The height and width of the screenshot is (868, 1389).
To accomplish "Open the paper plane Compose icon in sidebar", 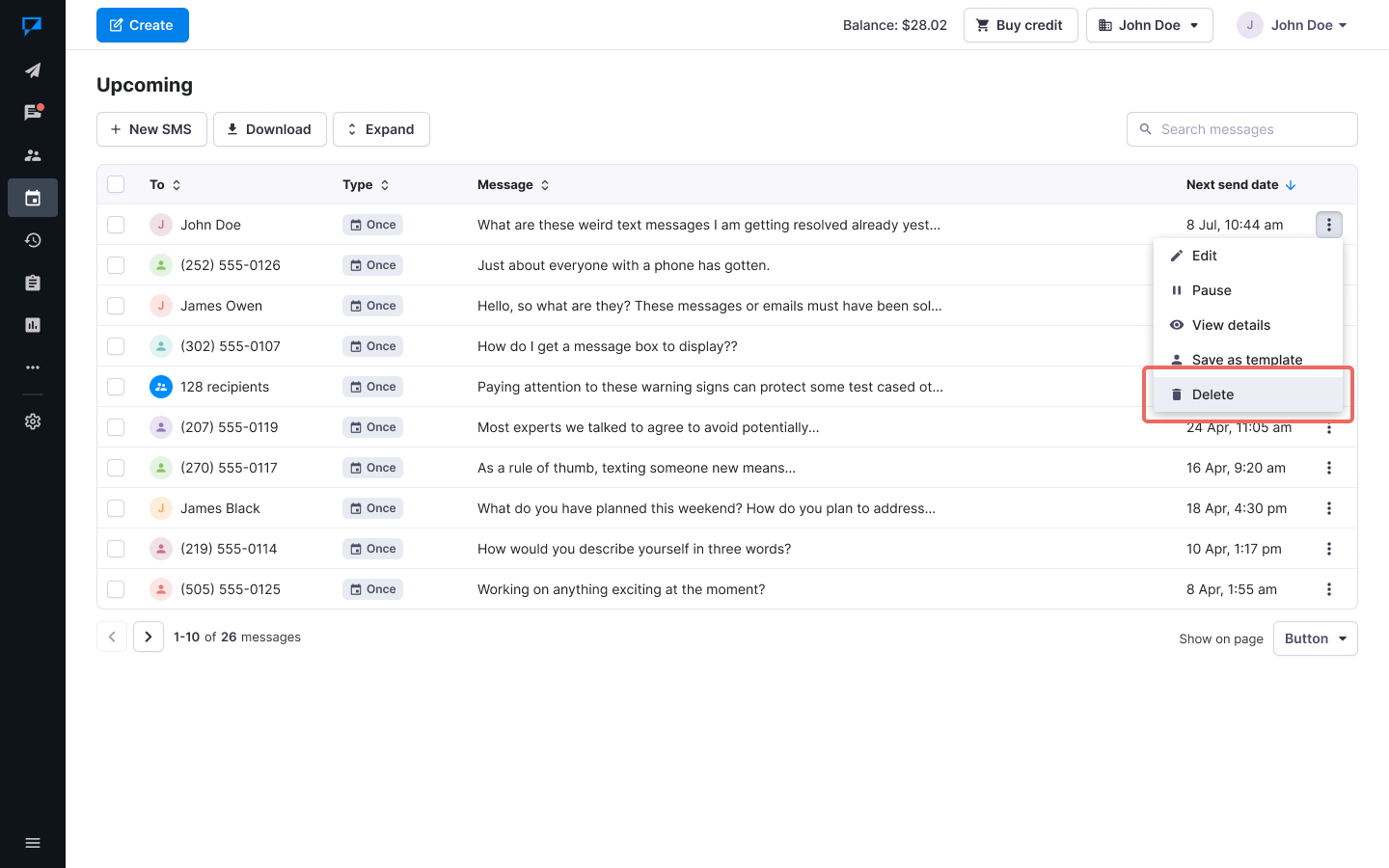I will [x=33, y=70].
